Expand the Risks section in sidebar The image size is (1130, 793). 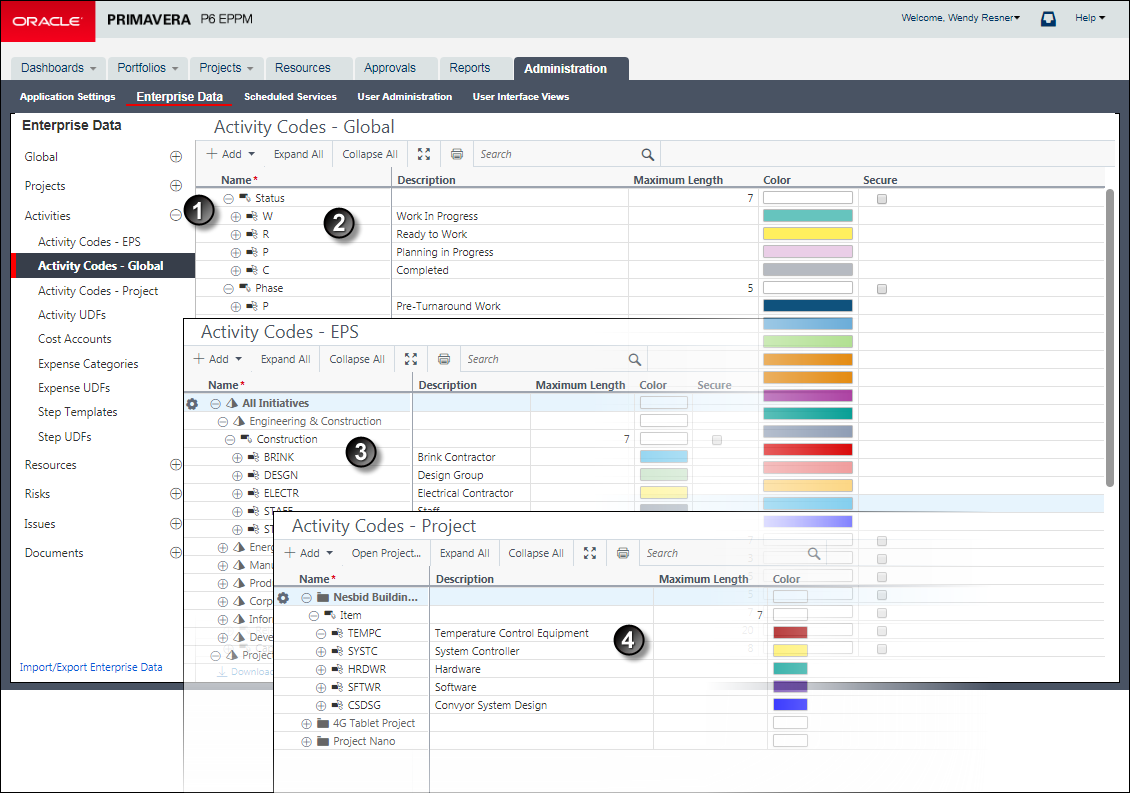coord(176,493)
